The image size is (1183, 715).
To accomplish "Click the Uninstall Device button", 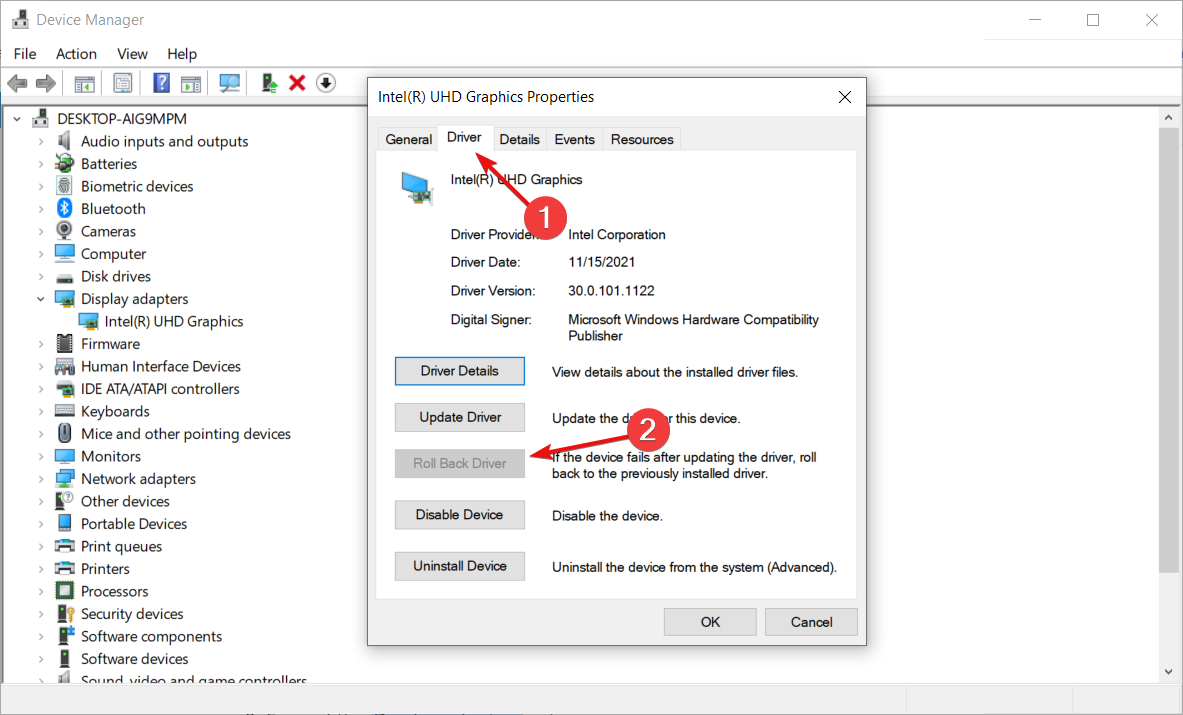I will (459, 566).
